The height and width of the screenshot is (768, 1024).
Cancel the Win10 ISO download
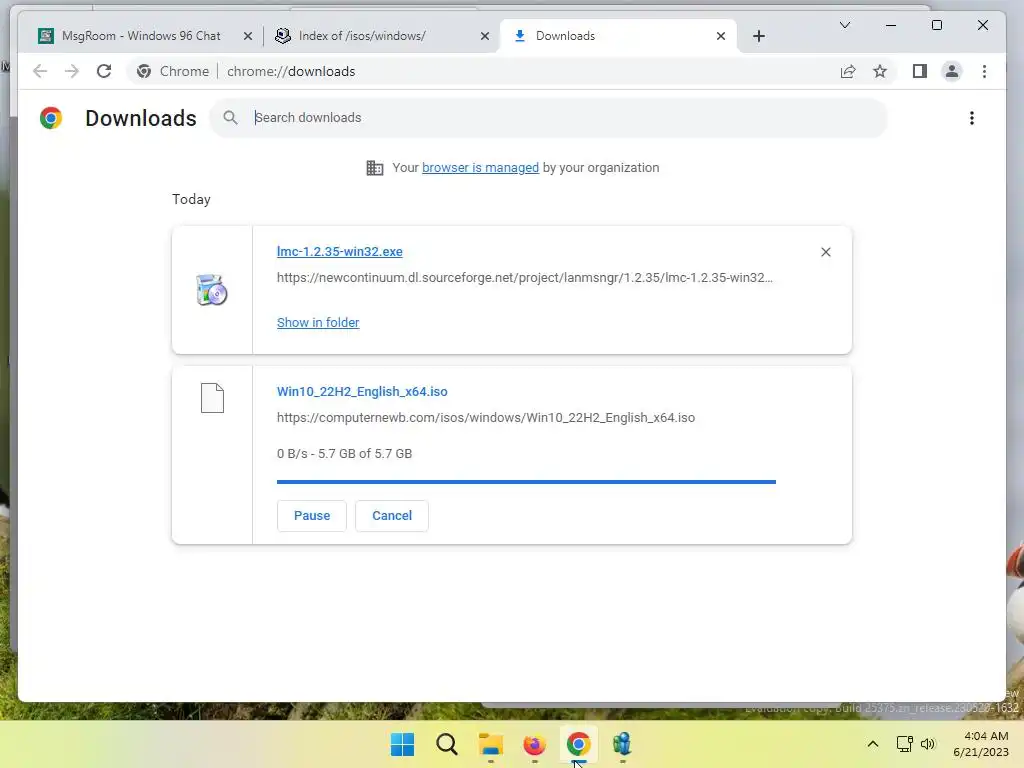point(392,516)
